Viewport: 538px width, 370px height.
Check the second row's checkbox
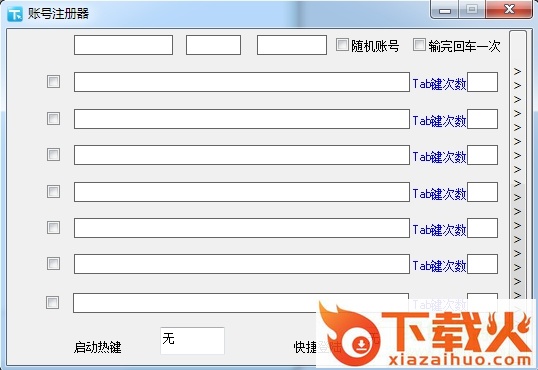point(53,119)
